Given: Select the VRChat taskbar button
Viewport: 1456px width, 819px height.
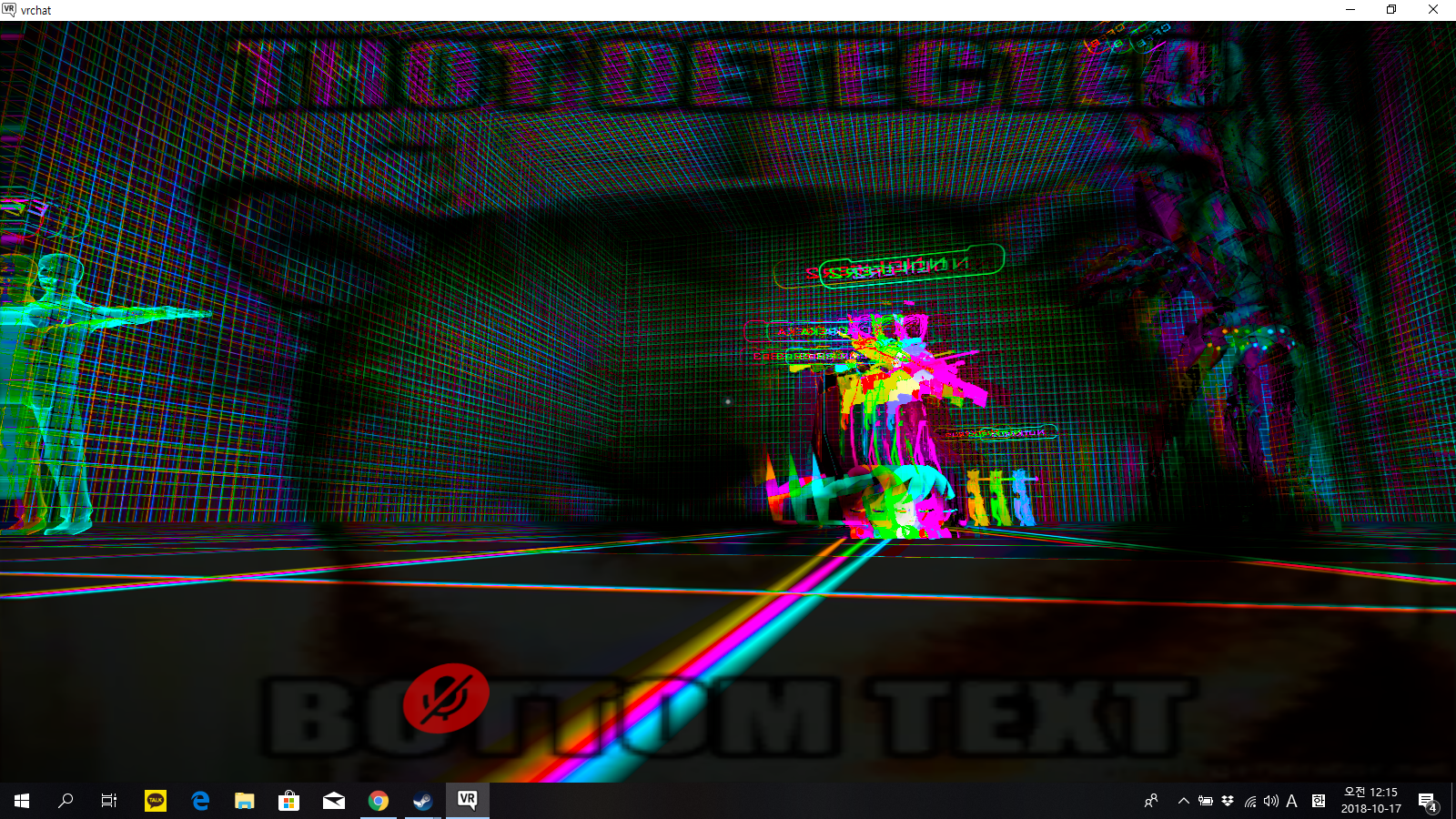Looking at the screenshot, I should (x=468, y=801).
